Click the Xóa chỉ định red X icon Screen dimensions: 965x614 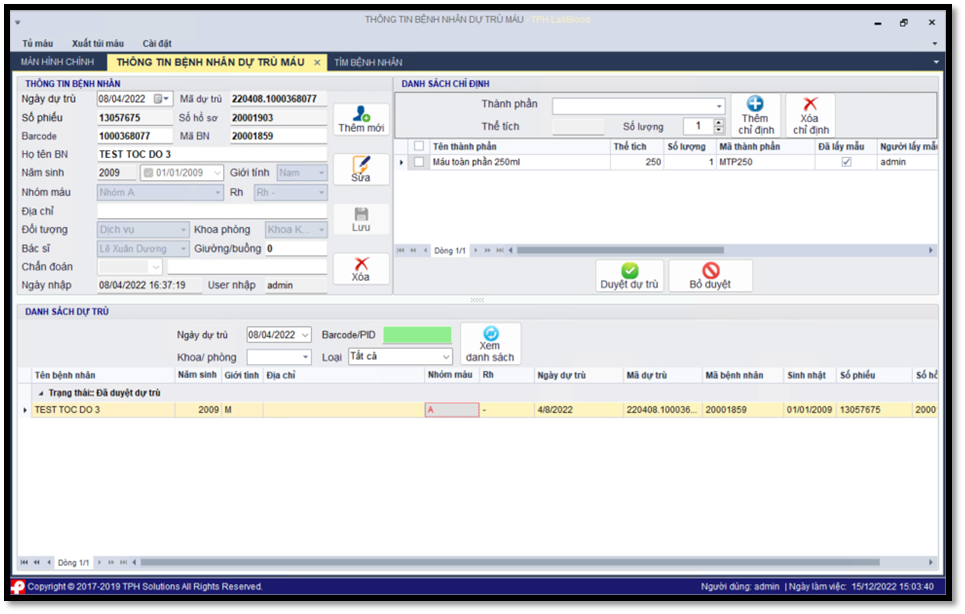point(809,104)
